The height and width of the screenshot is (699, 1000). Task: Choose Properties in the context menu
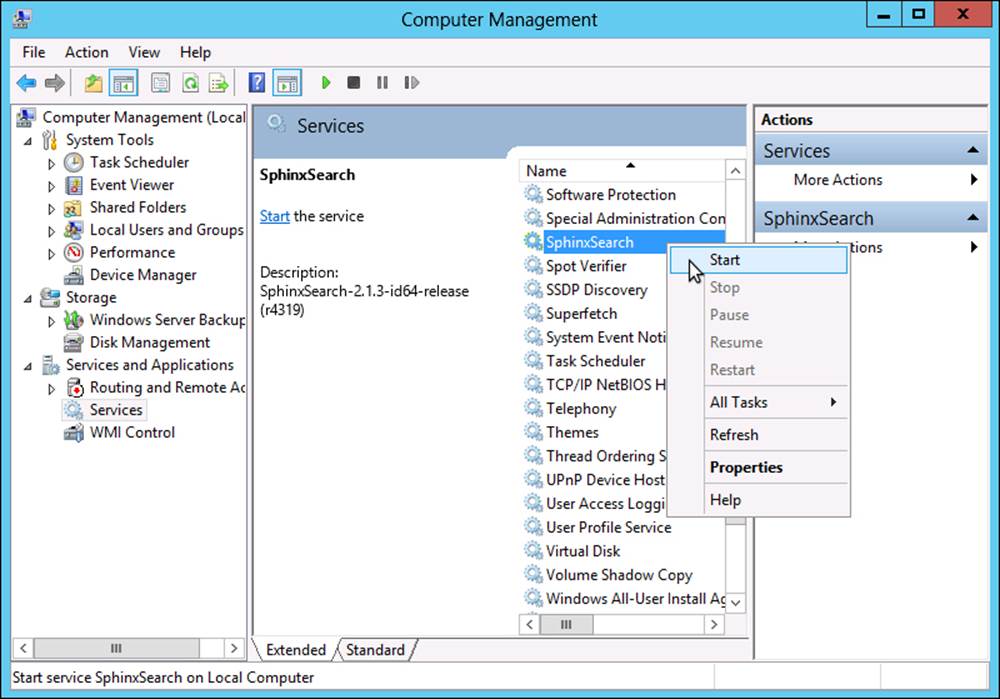click(x=759, y=467)
